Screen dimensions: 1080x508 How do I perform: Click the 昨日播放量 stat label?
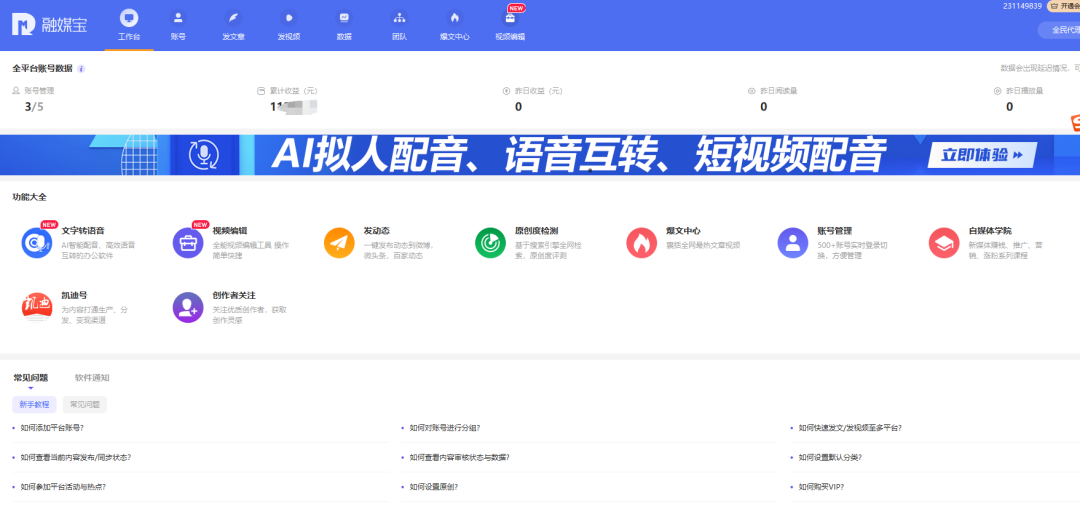[x=1024, y=91]
